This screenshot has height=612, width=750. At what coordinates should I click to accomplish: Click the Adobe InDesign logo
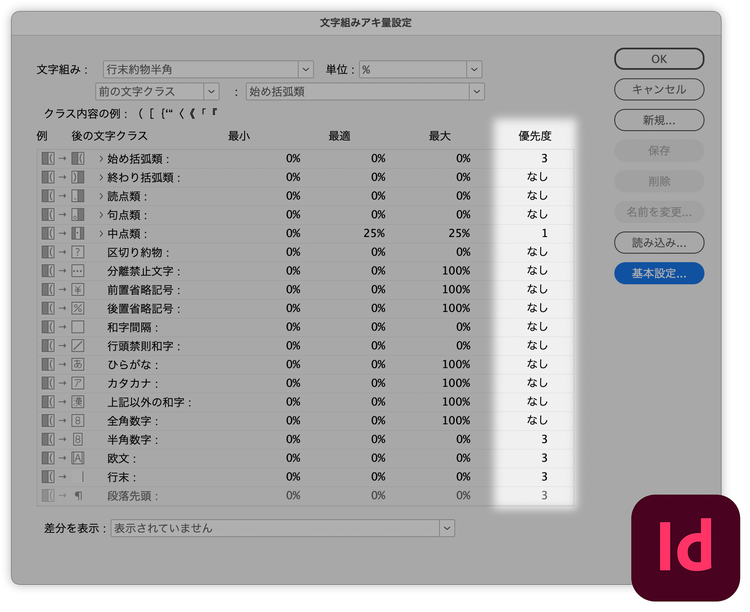pyautogui.click(x=685, y=548)
